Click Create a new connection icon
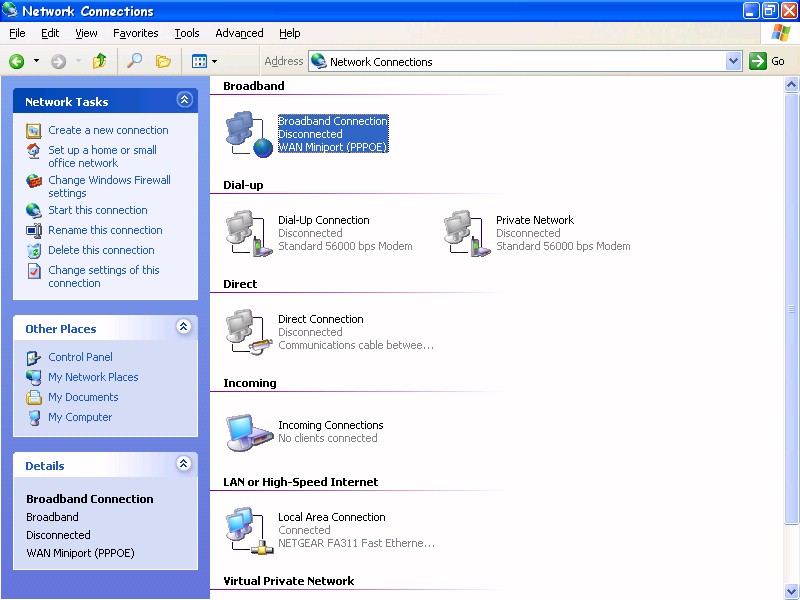 pos(34,131)
